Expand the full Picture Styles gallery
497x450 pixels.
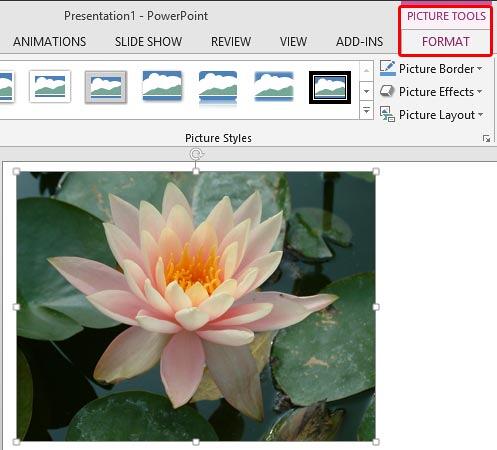(366, 110)
